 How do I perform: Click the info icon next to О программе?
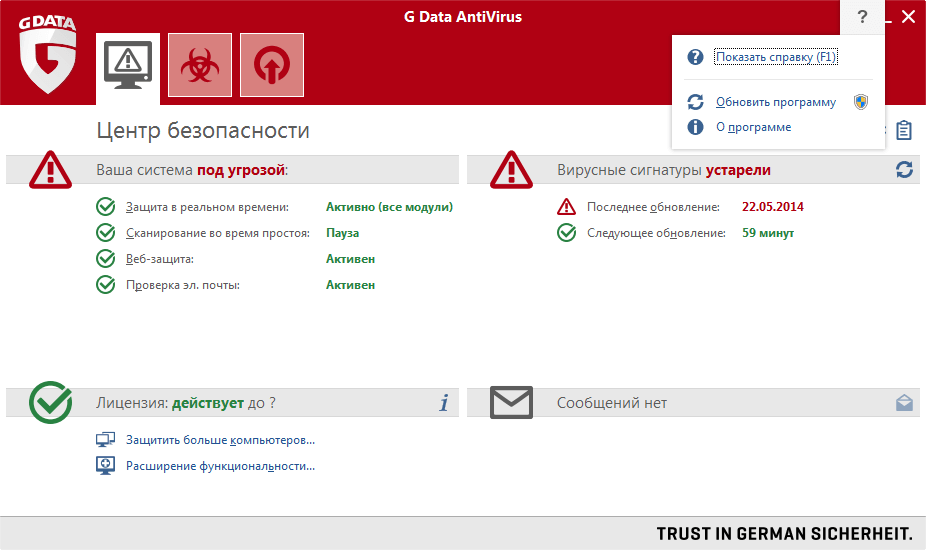(x=695, y=127)
